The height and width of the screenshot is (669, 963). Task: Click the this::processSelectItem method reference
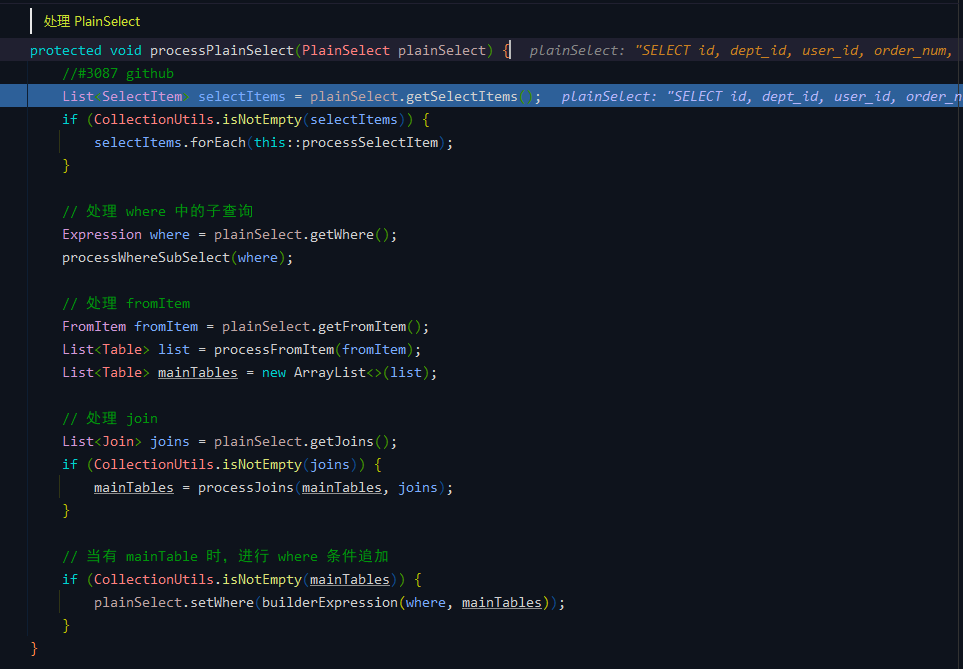(x=346, y=143)
